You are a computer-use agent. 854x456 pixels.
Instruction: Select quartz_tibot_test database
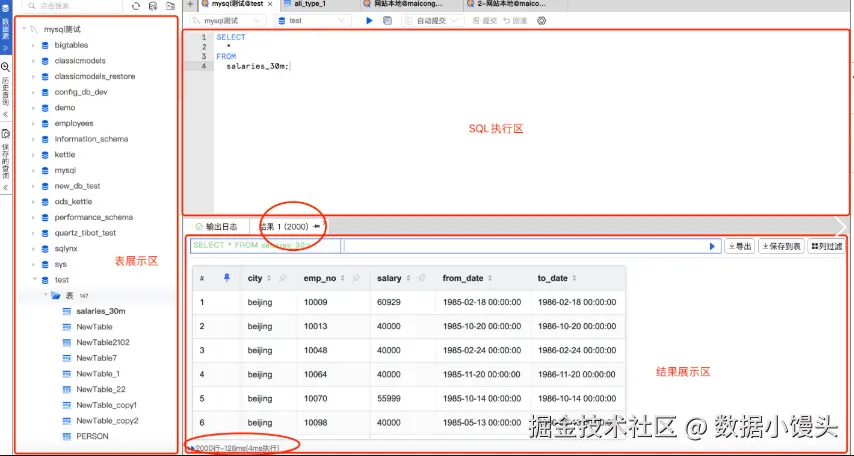86,233
